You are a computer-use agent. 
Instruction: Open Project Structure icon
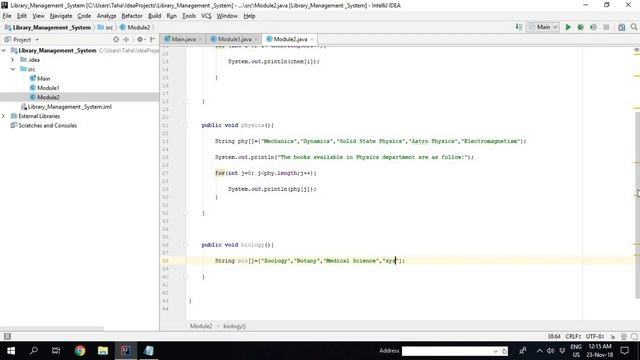[x=621, y=27]
